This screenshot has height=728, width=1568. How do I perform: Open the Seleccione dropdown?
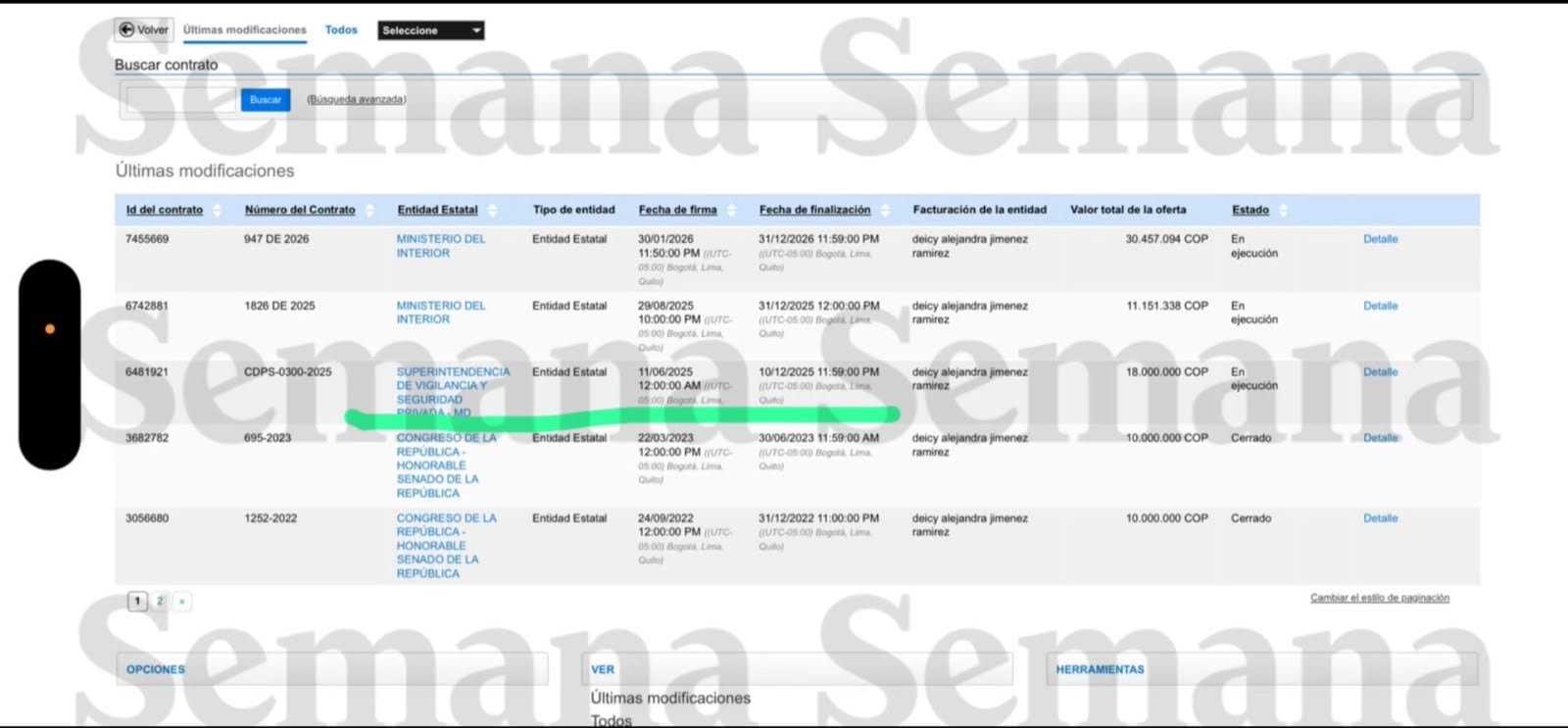[x=431, y=30]
